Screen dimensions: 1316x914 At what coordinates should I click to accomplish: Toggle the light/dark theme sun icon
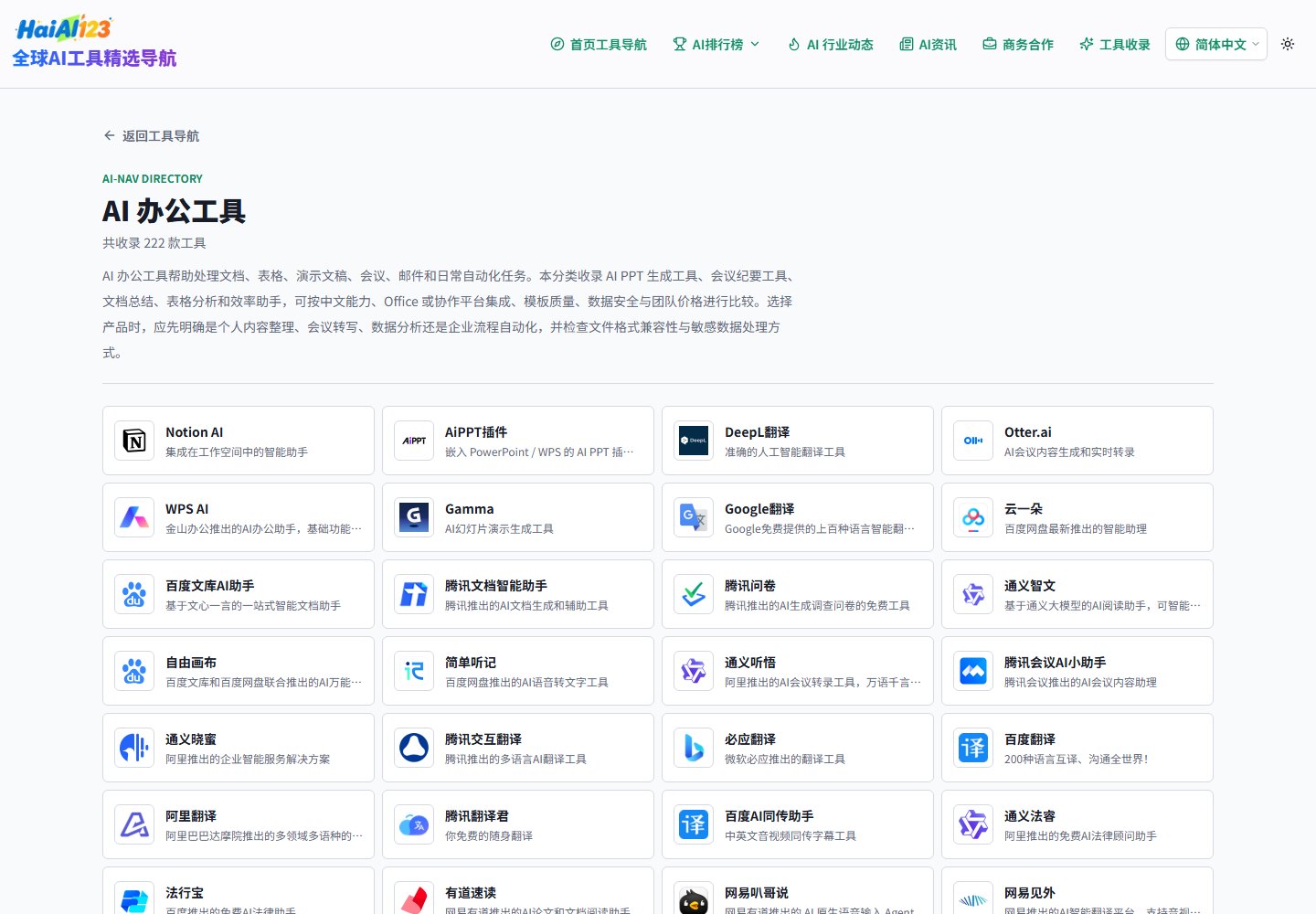pyautogui.click(x=1288, y=44)
